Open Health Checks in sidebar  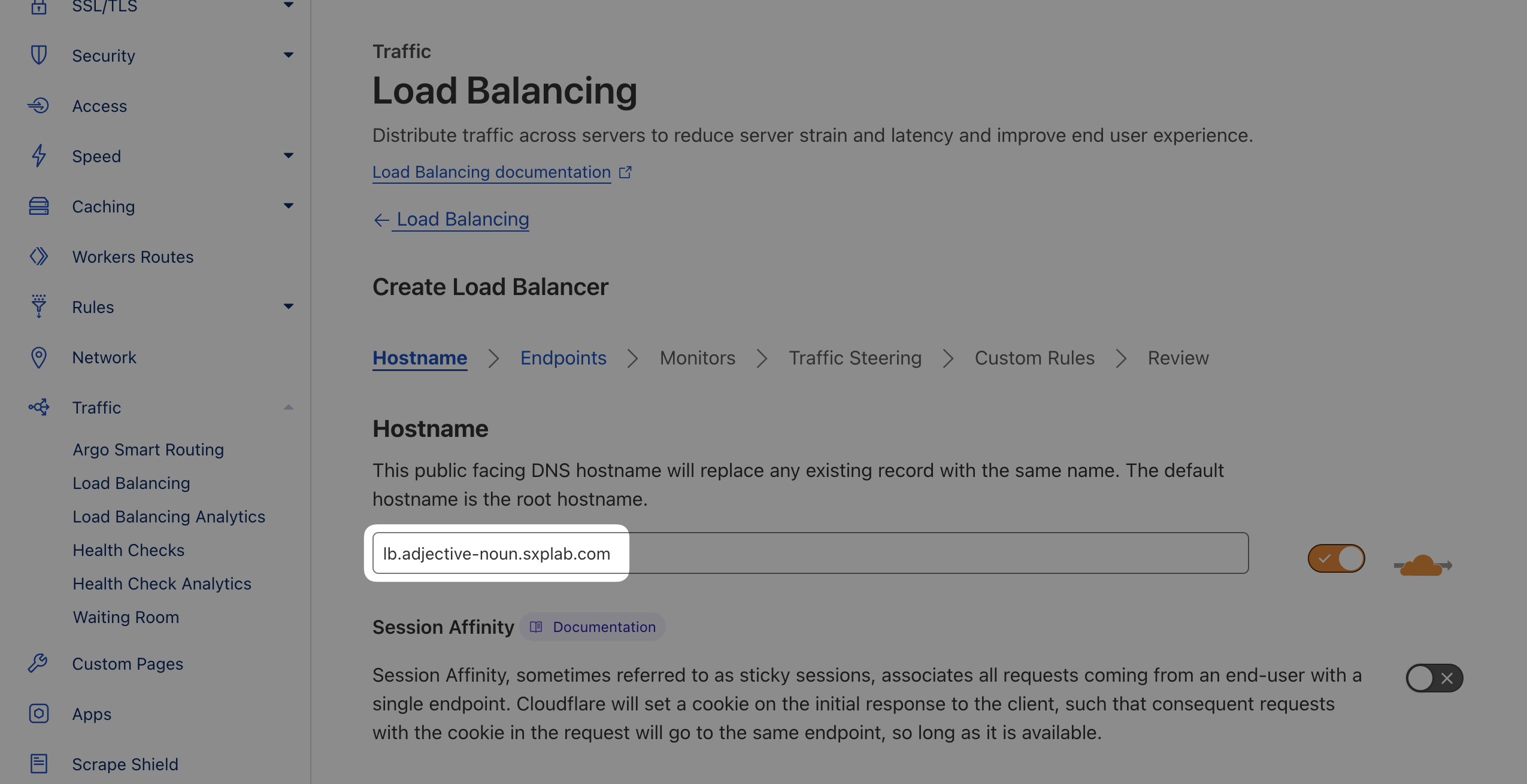click(129, 550)
